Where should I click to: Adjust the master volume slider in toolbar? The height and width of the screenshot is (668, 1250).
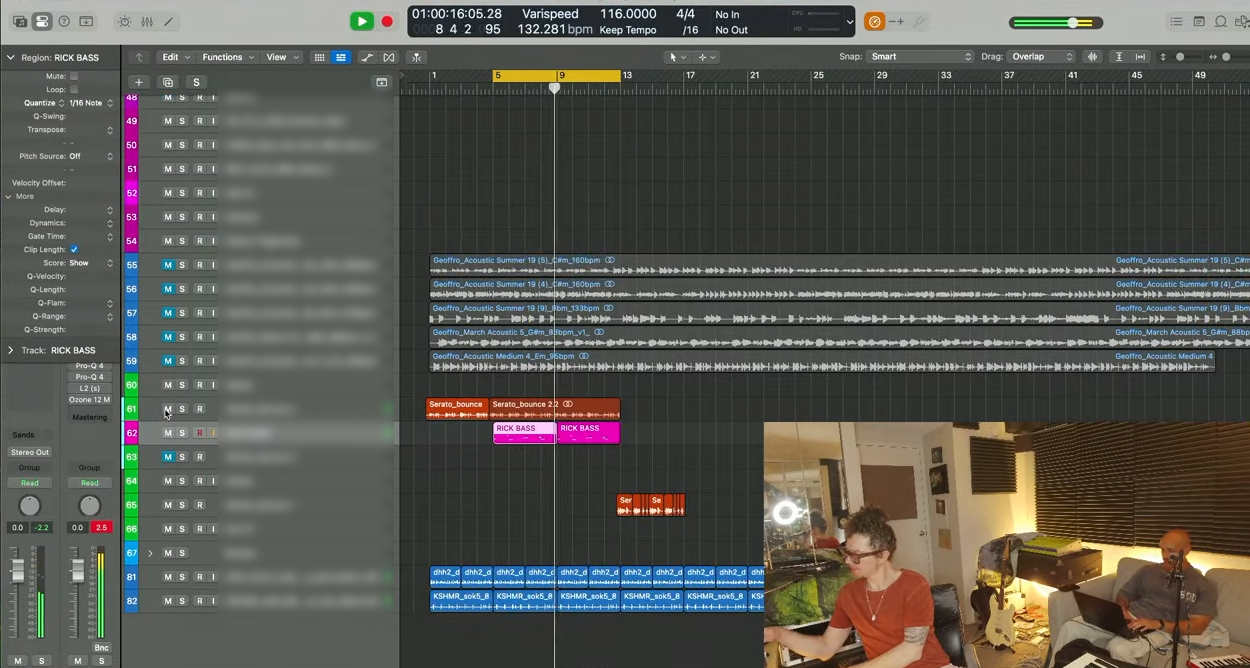[x=1056, y=22]
